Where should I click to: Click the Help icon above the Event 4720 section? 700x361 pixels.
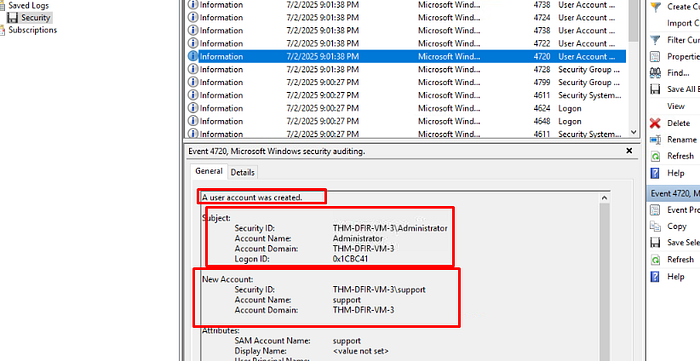tap(655, 173)
